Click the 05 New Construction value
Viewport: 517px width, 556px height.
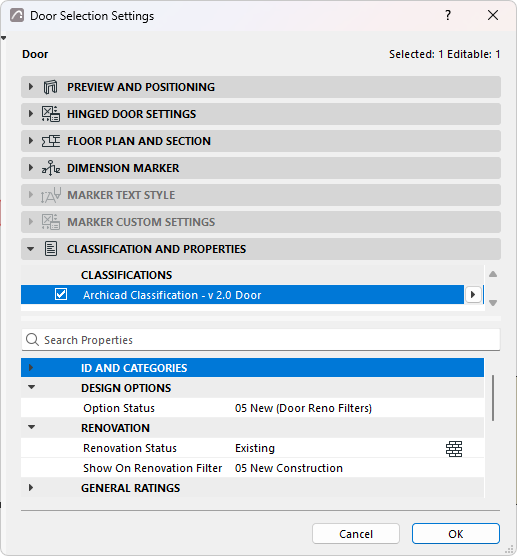point(289,468)
